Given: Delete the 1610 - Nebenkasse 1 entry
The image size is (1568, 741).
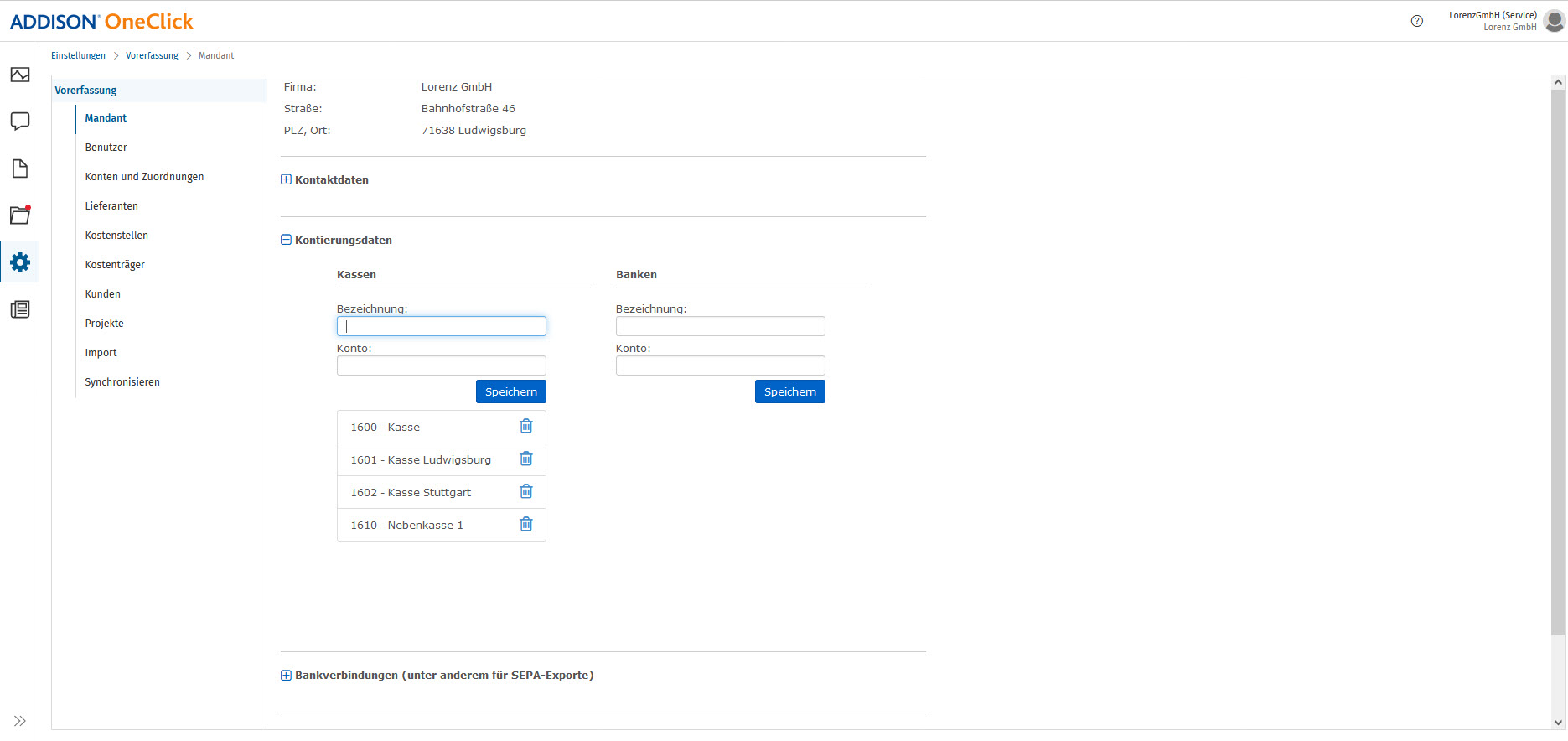Looking at the screenshot, I should (526, 524).
